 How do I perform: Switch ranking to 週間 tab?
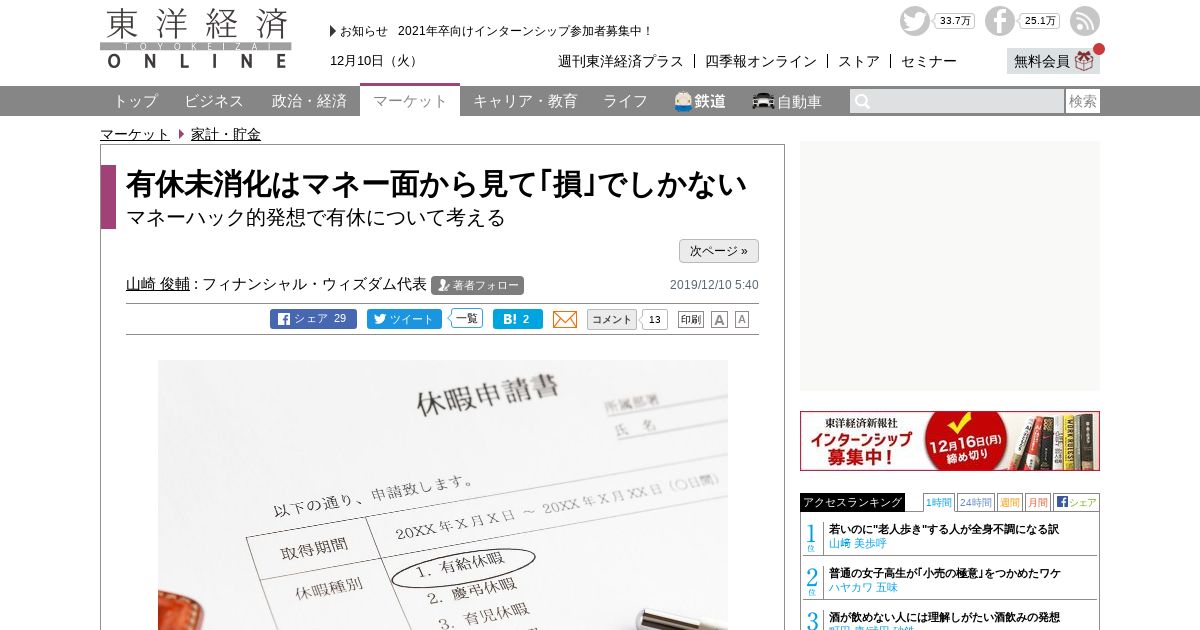1009,502
